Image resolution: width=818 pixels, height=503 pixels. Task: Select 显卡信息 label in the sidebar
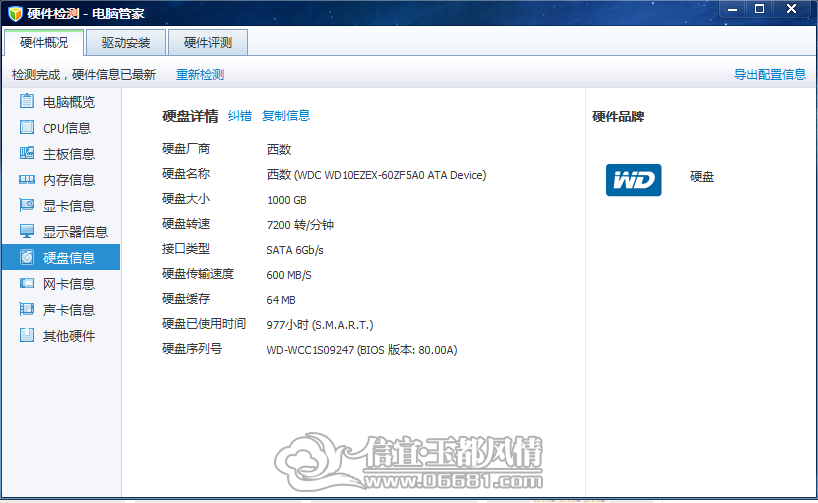(69, 206)
